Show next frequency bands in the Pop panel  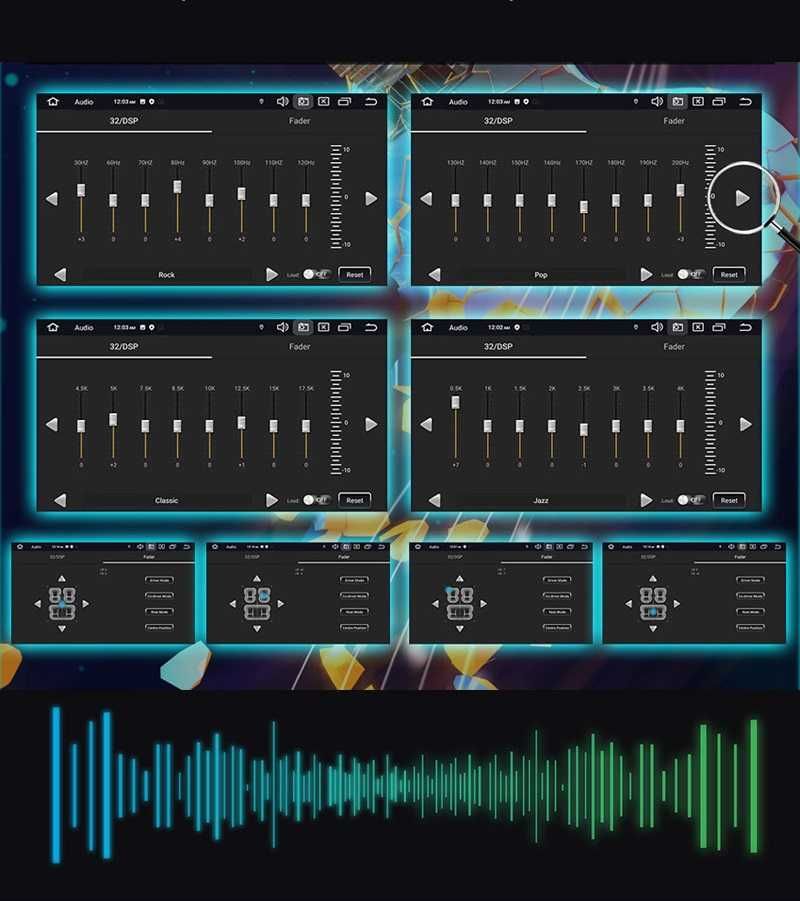743,198
